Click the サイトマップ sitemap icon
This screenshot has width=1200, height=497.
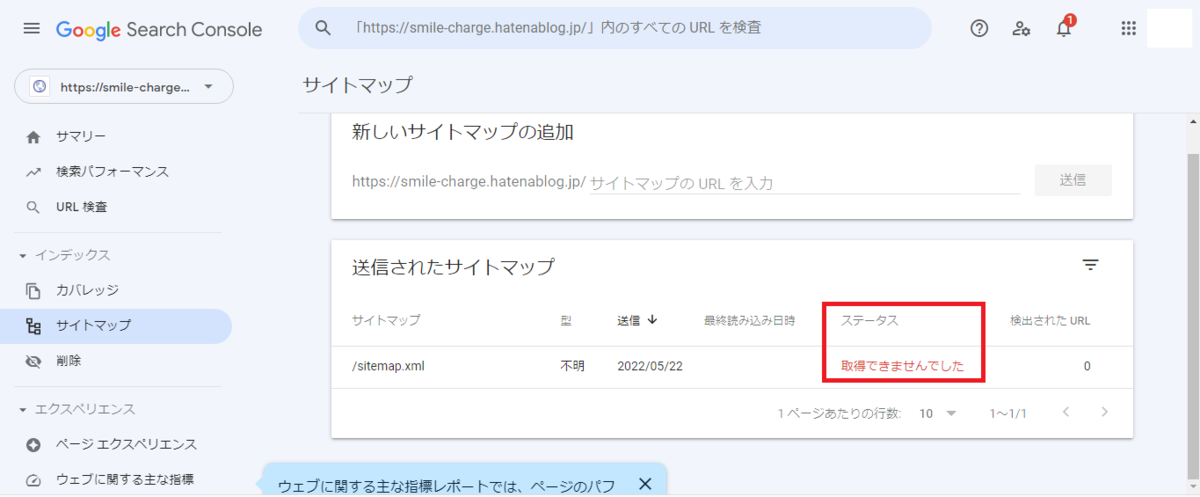34,325
